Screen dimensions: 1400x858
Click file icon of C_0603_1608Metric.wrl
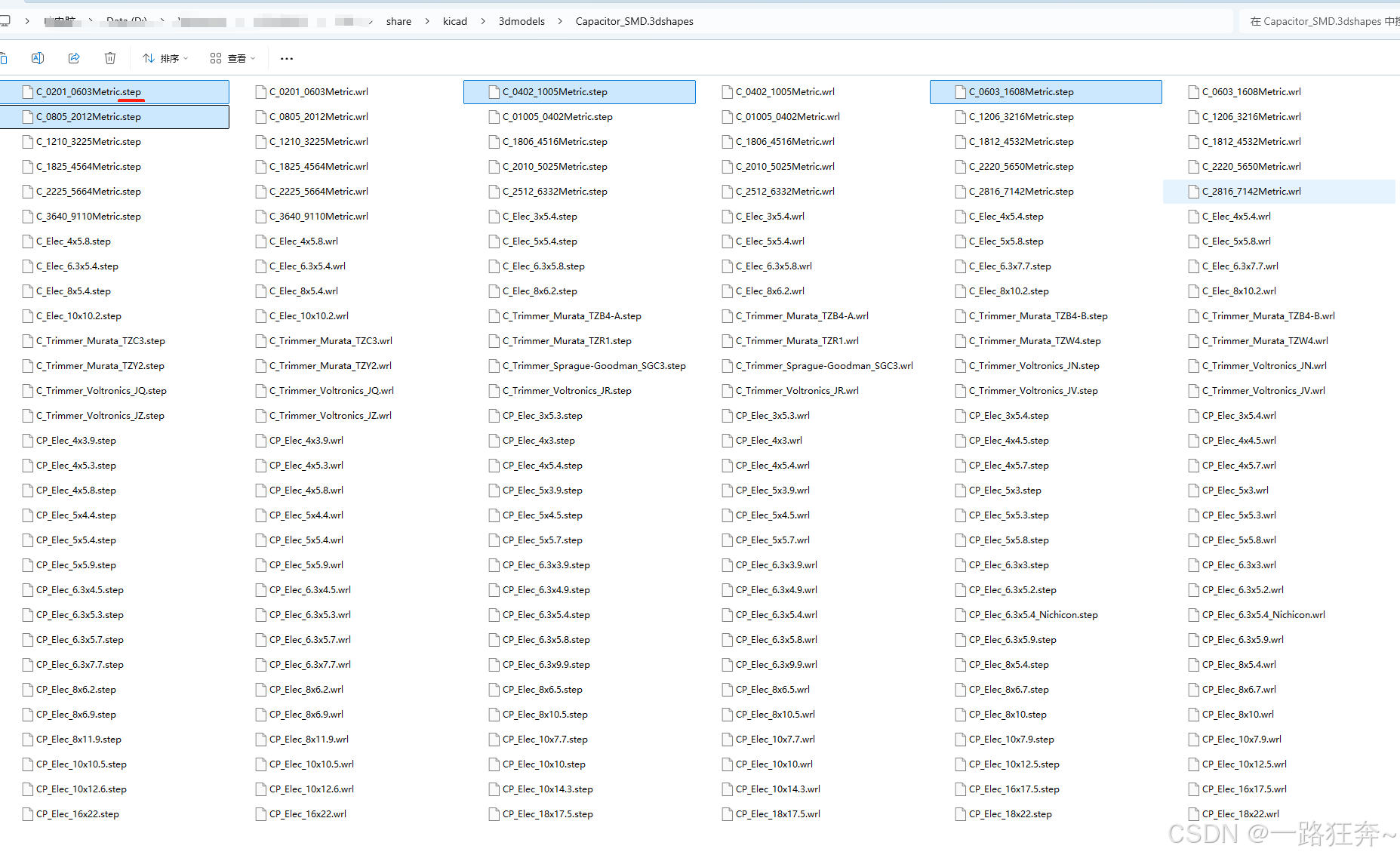[1194, 92]
